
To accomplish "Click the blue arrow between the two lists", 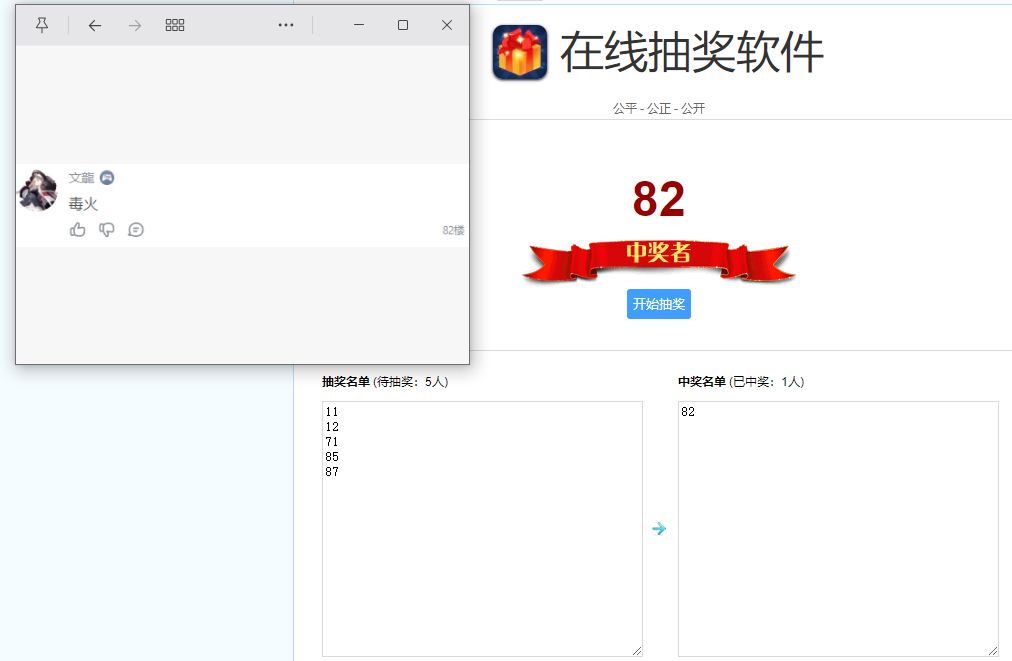I will click(659, 529).
